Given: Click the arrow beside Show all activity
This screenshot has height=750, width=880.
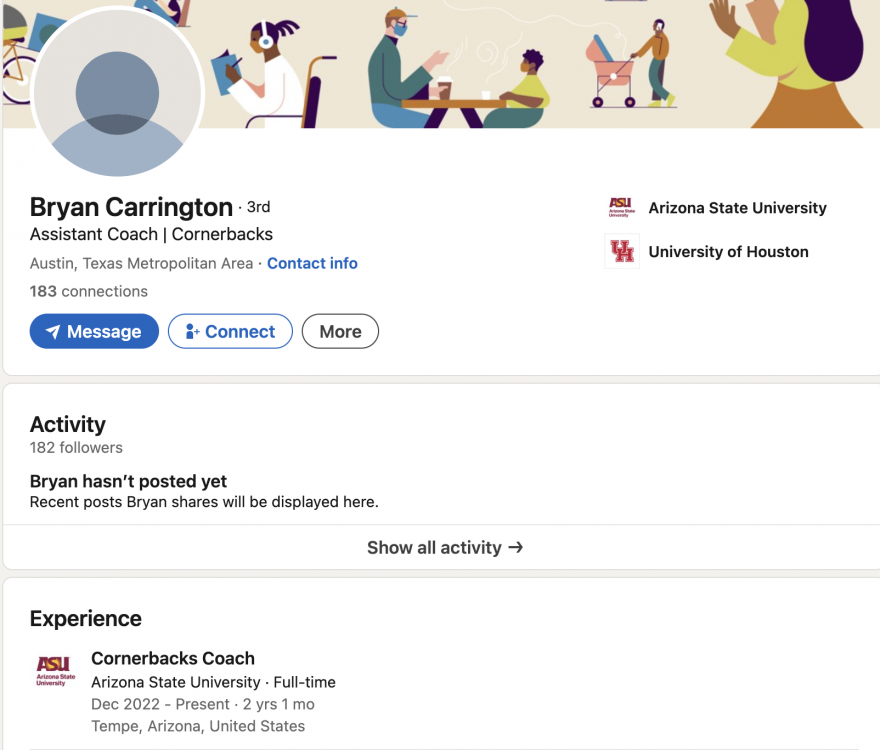Looking at the screenshot, I should 516,547.
